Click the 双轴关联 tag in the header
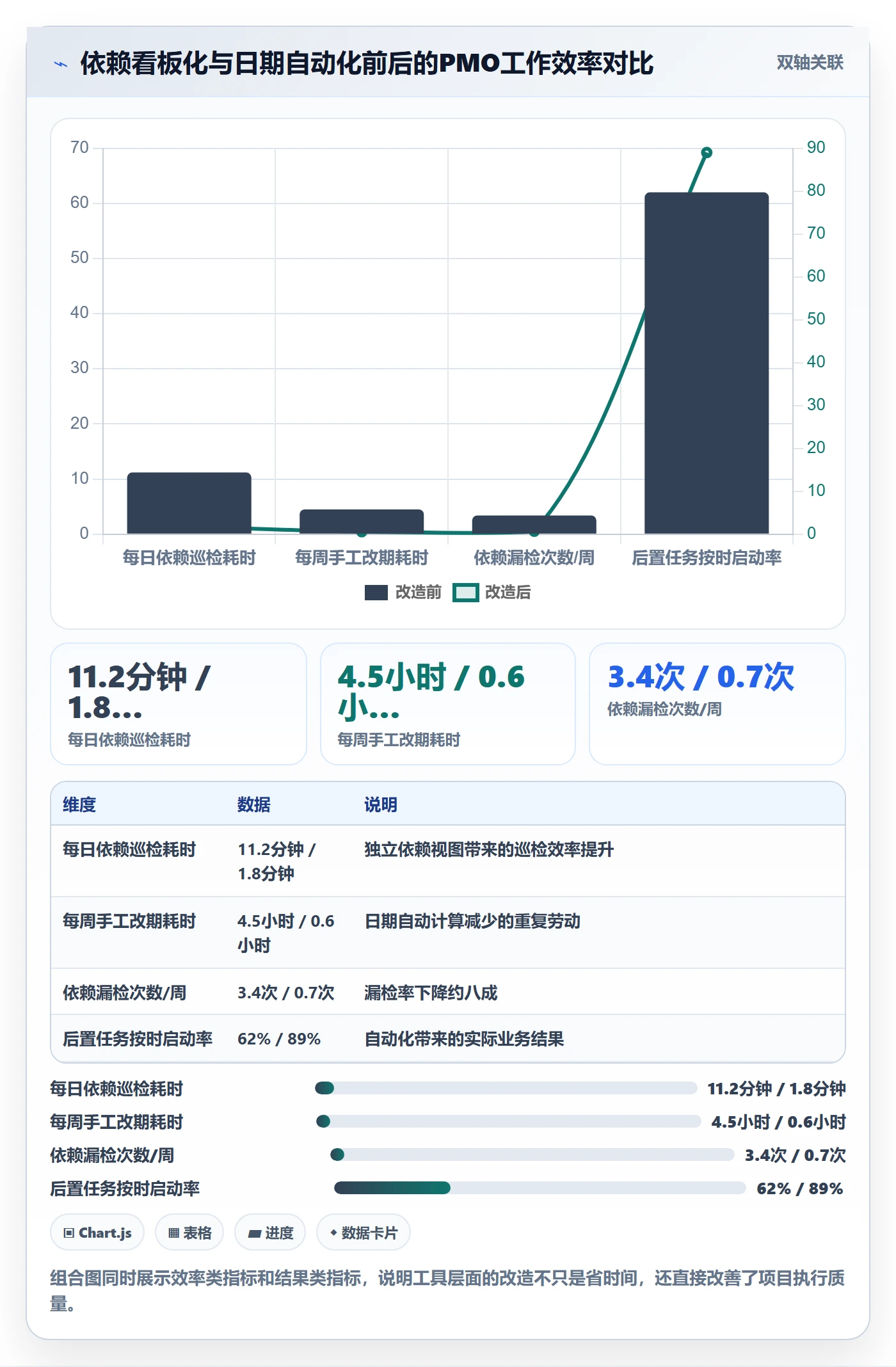Image resolution: width=896 pixels, height=1367 pixels. point(810,63)
